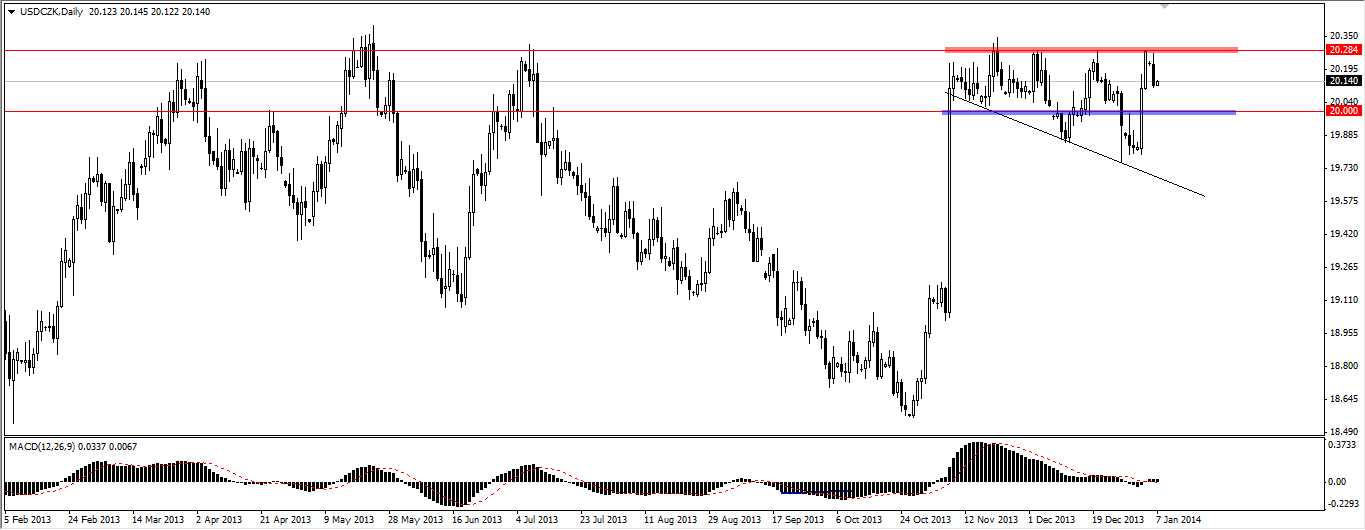Click the 0.3733 MACD scale value
Screen dimensions: 1365x530
pyautogui.click(x=1343, y=444)
